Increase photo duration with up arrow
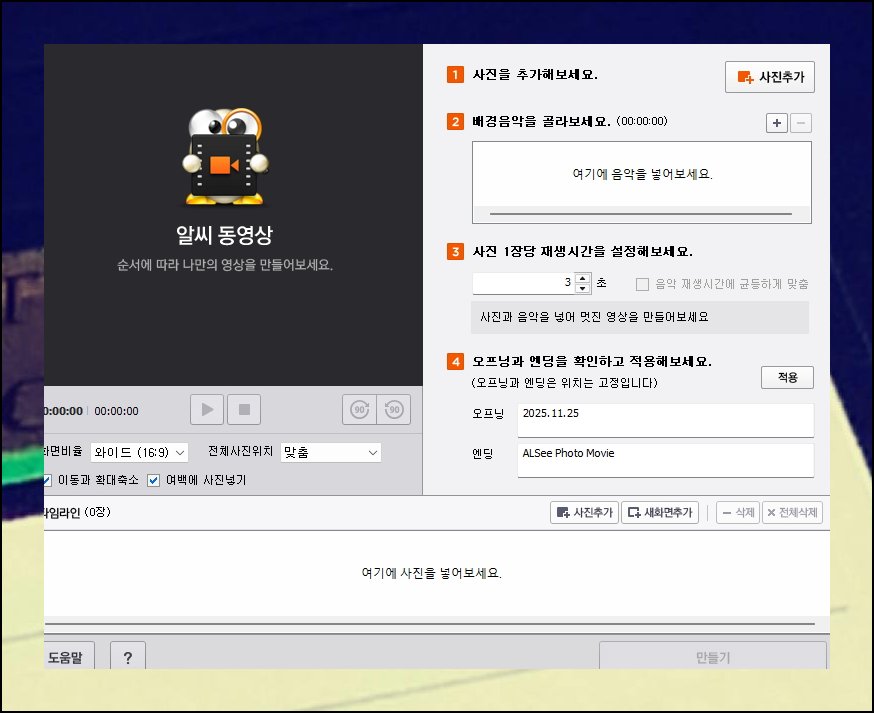The width and height of the screenshot is (874, 713). [582, 278]
